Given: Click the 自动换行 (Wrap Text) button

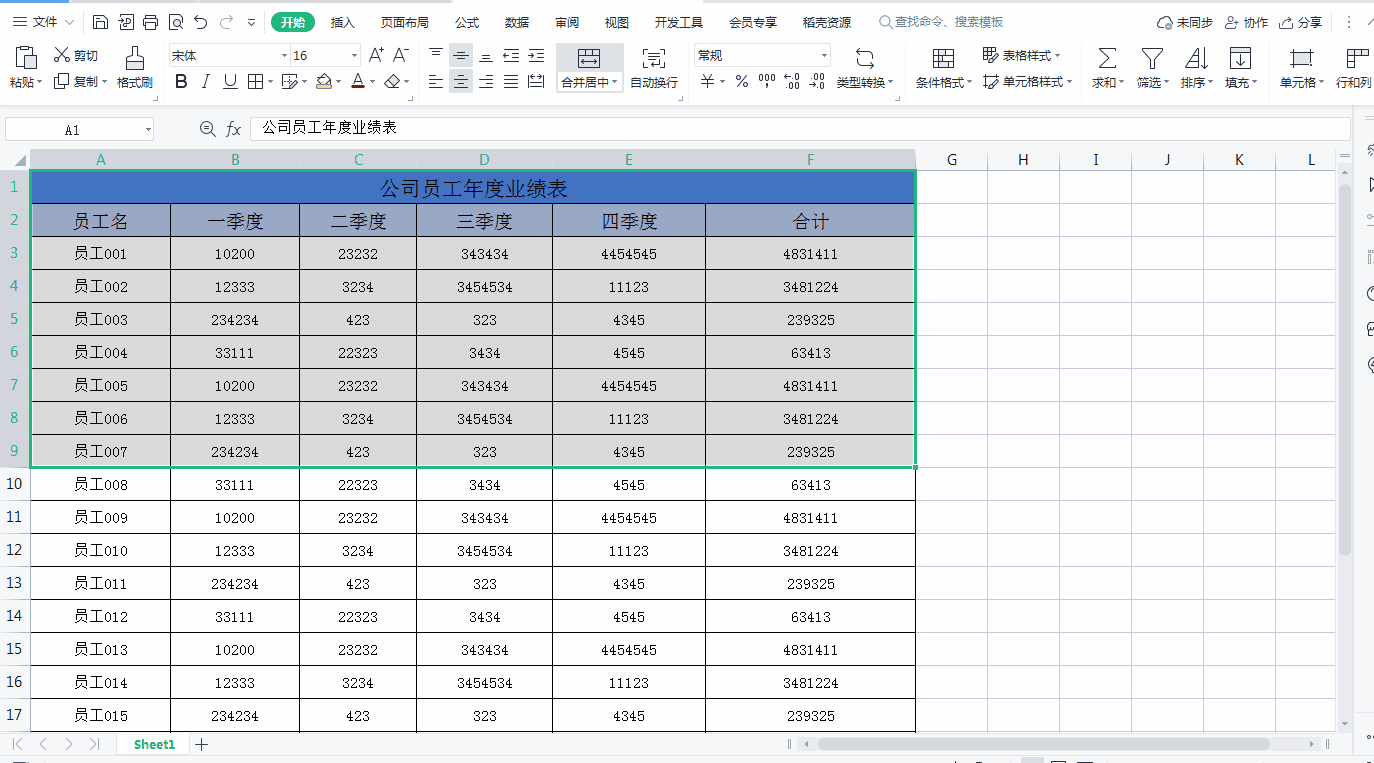Looking at the screenshot, I should point(654,68).
